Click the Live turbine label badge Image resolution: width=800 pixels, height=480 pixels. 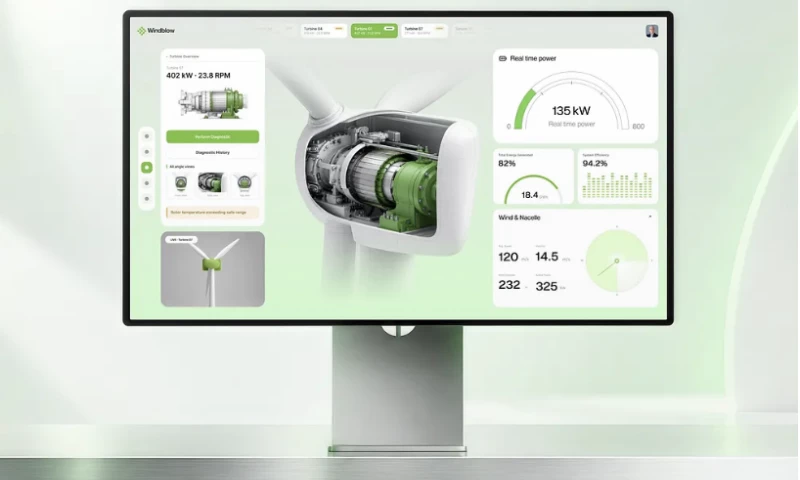point(182,240)
